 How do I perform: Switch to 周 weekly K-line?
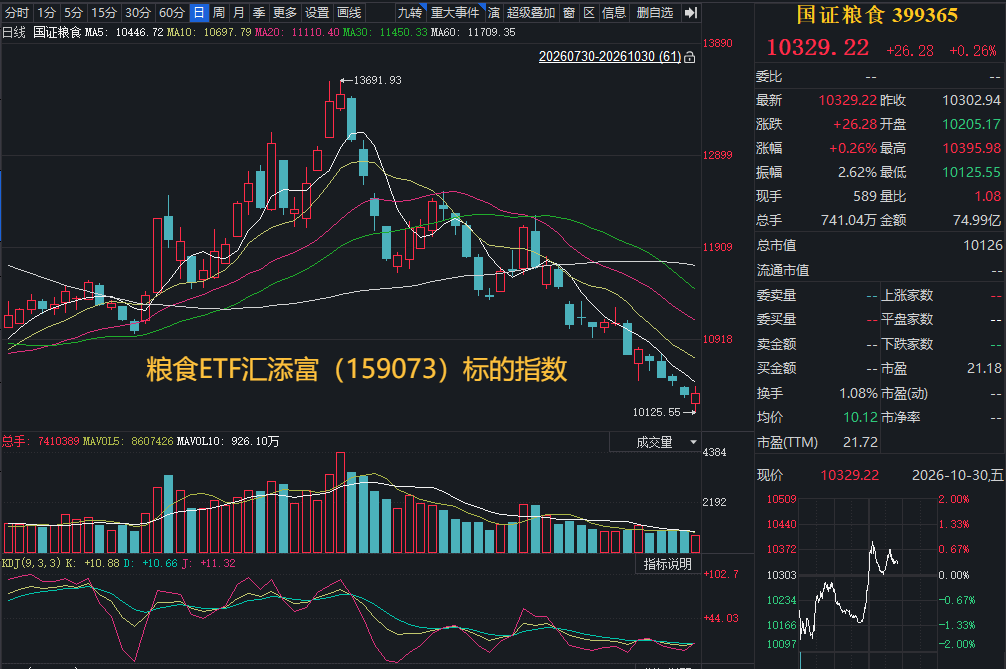point(219,12)
